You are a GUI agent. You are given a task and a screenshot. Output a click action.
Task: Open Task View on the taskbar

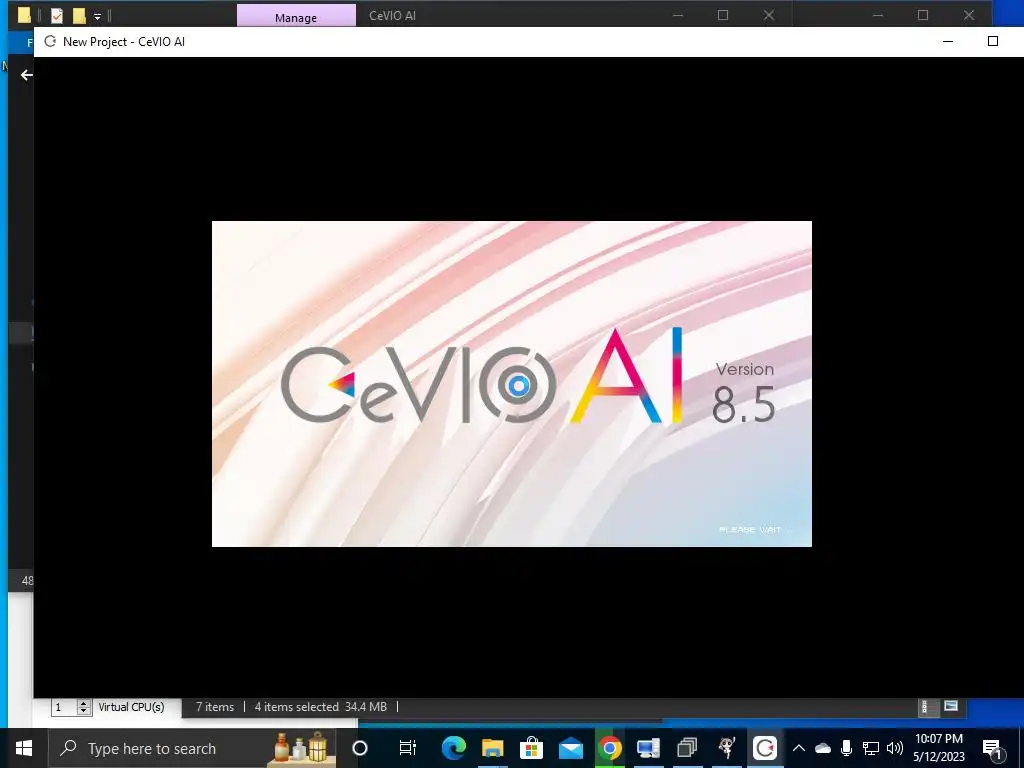408,748
